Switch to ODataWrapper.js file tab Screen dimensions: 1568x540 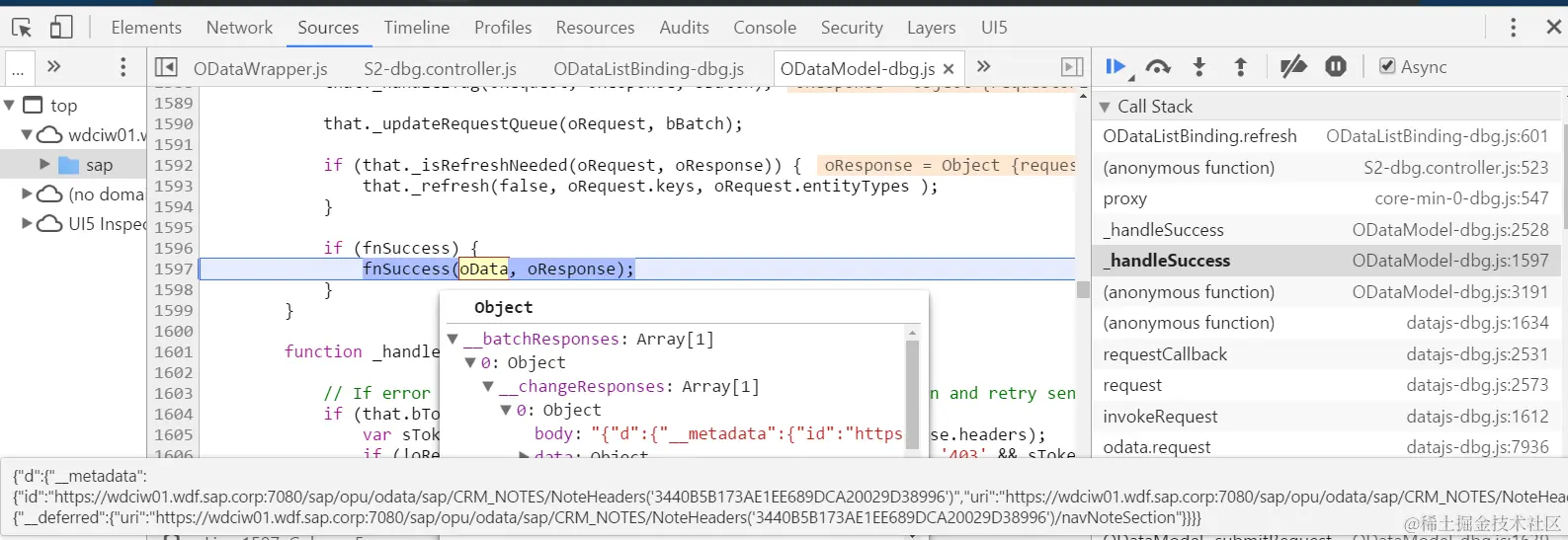click(261, 69)
